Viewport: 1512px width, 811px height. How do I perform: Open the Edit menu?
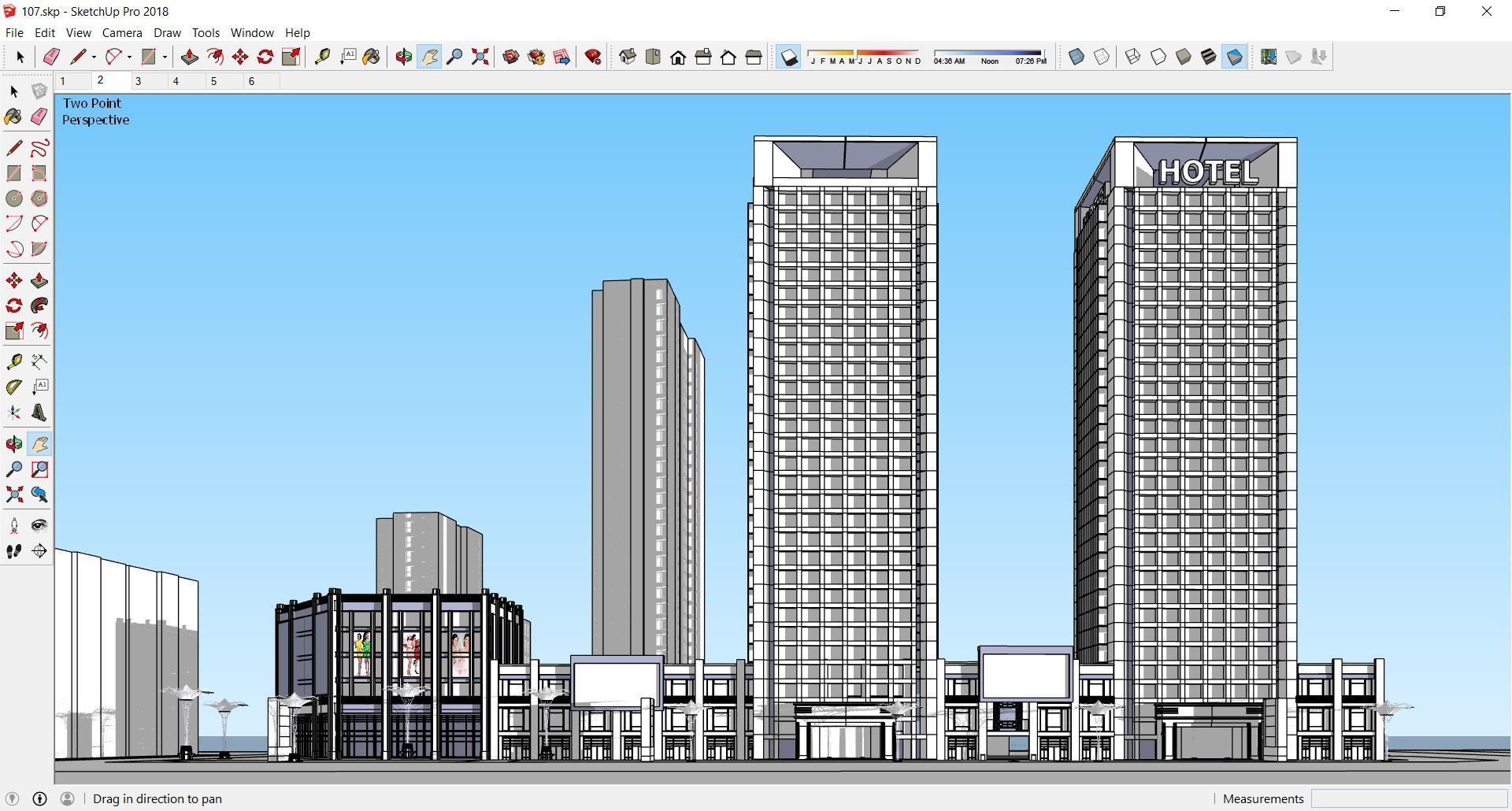click(x=44, y=33)
